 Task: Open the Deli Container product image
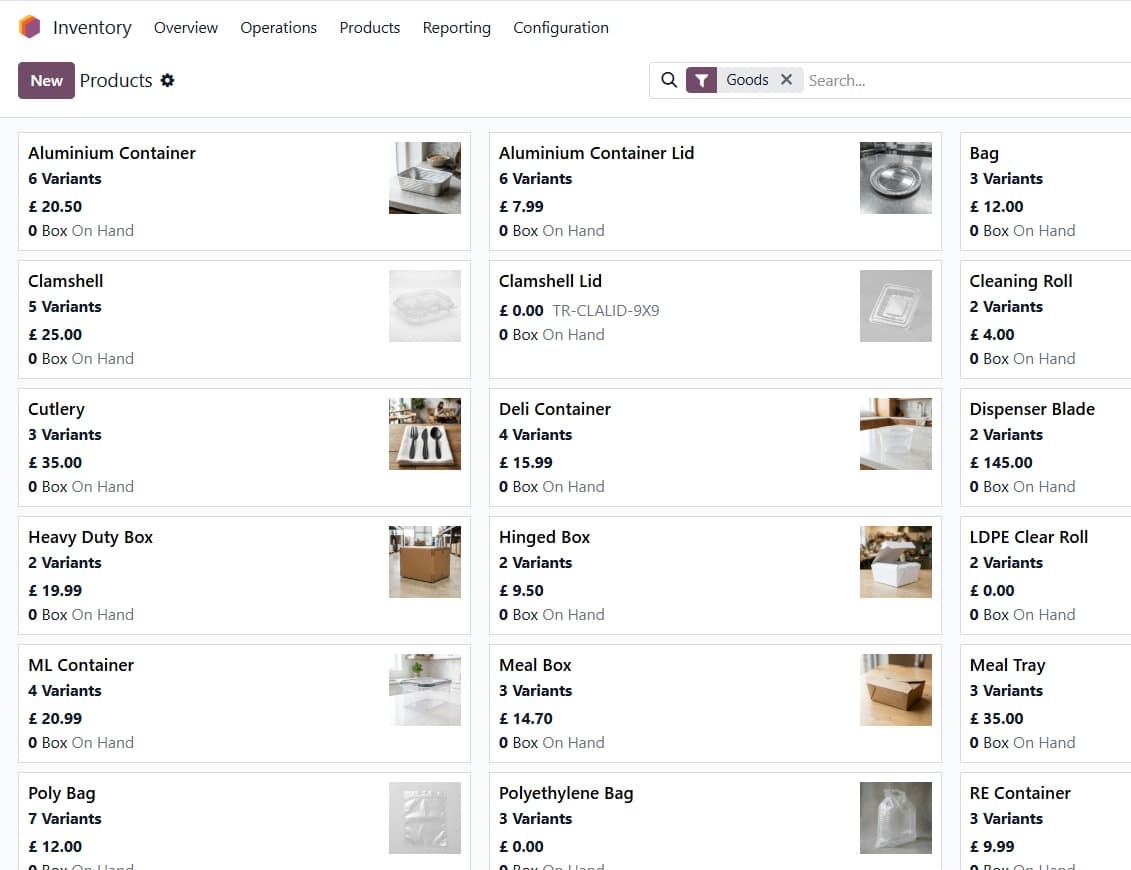click(895, 434)
